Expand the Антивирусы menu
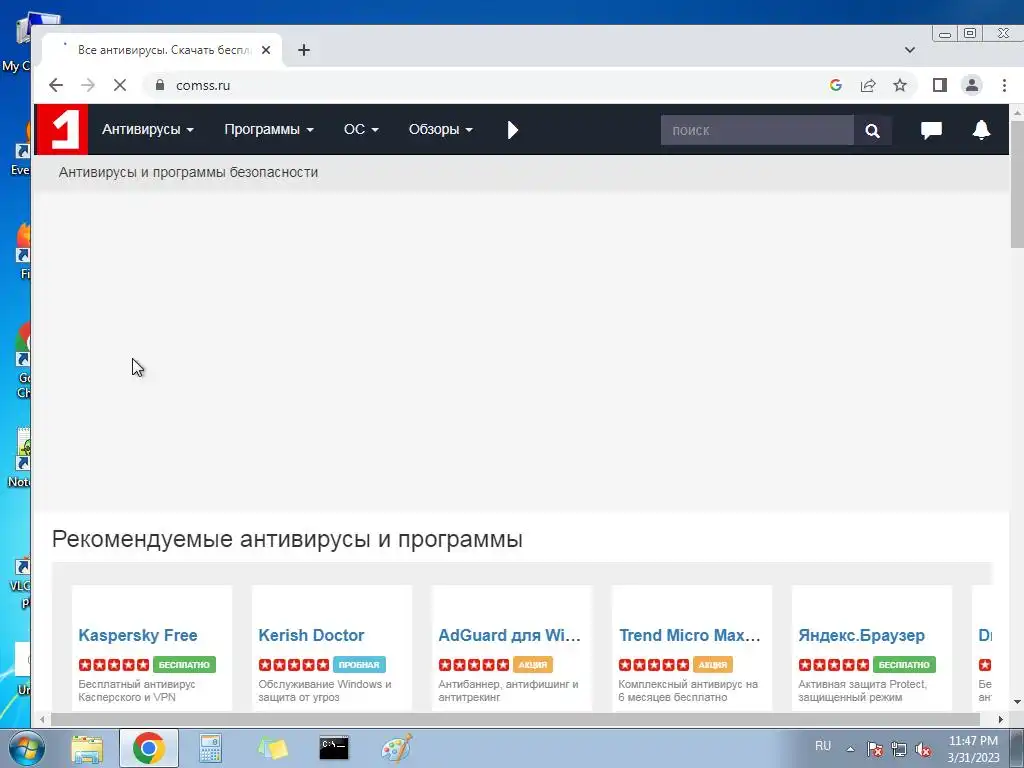The image size is (1024, 768). pos(148,129)
